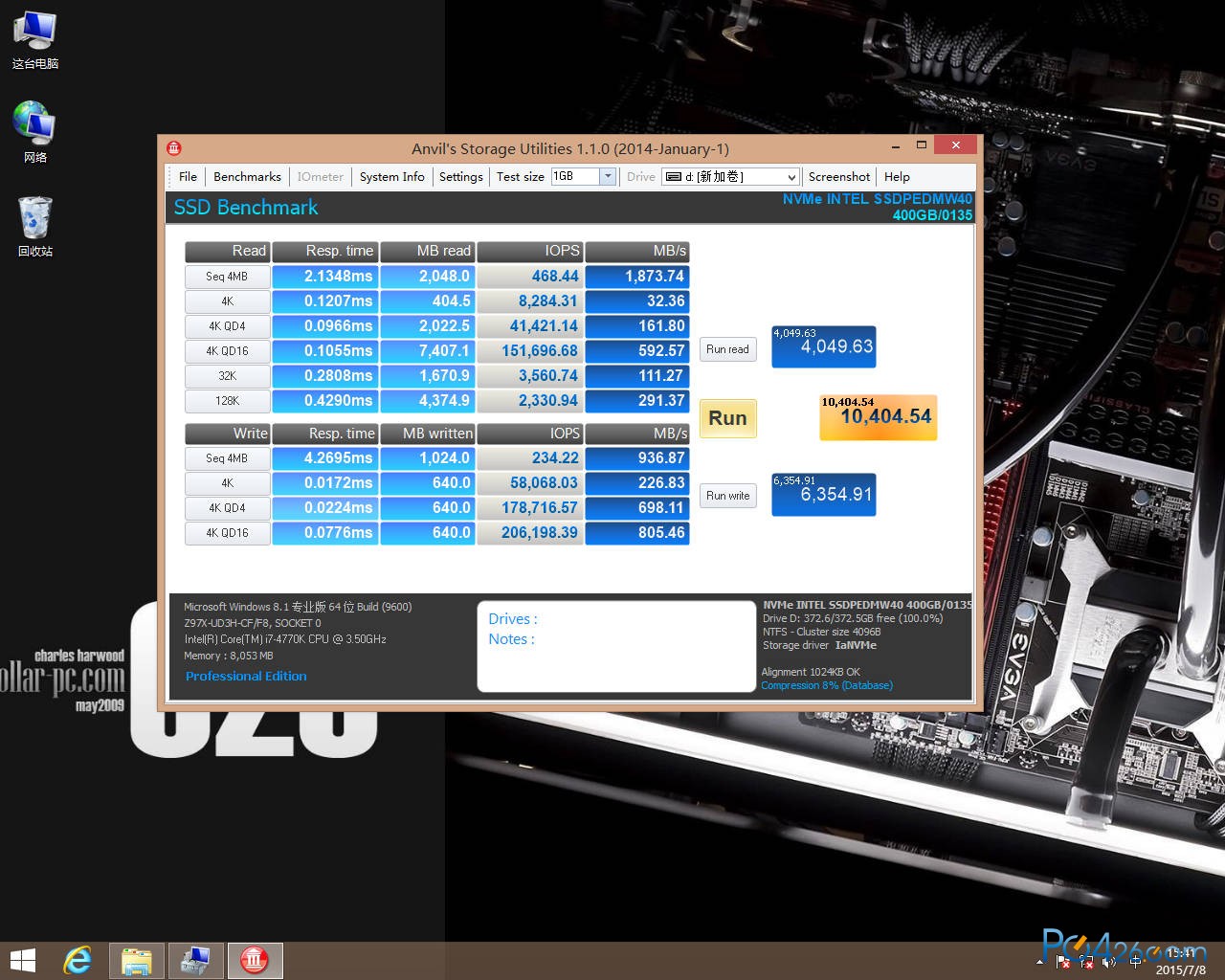Click the taskbar date 2015/7/8
The image size is (1225, 980).
pos(1180,969)
